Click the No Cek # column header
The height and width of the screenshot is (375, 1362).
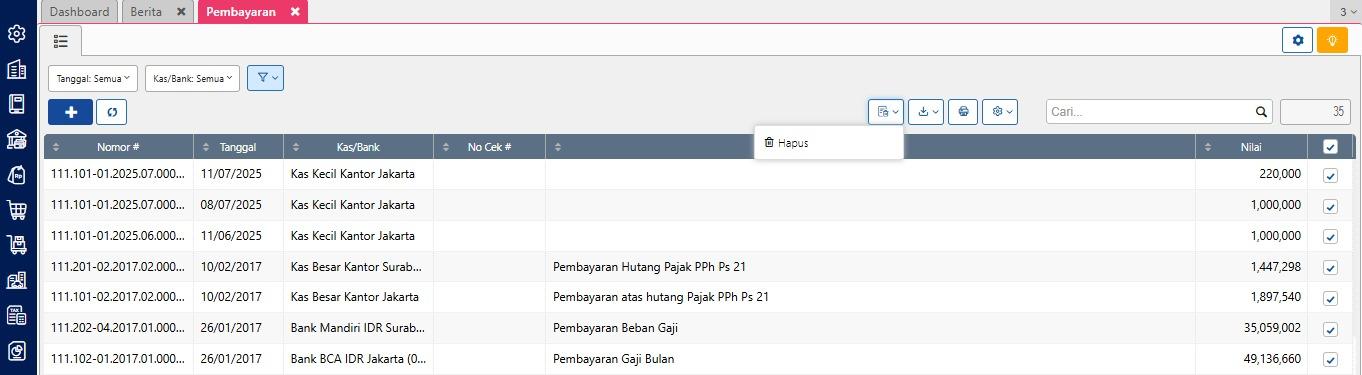pos(489,147)
